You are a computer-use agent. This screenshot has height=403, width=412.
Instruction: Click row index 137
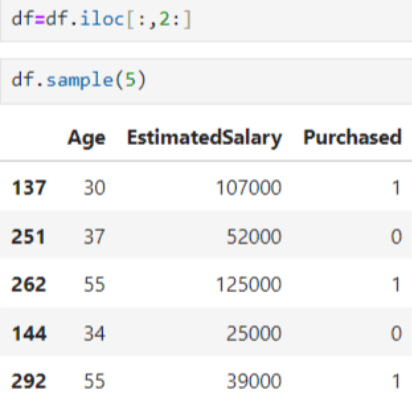pyautogui.click(x=29, y=188)
